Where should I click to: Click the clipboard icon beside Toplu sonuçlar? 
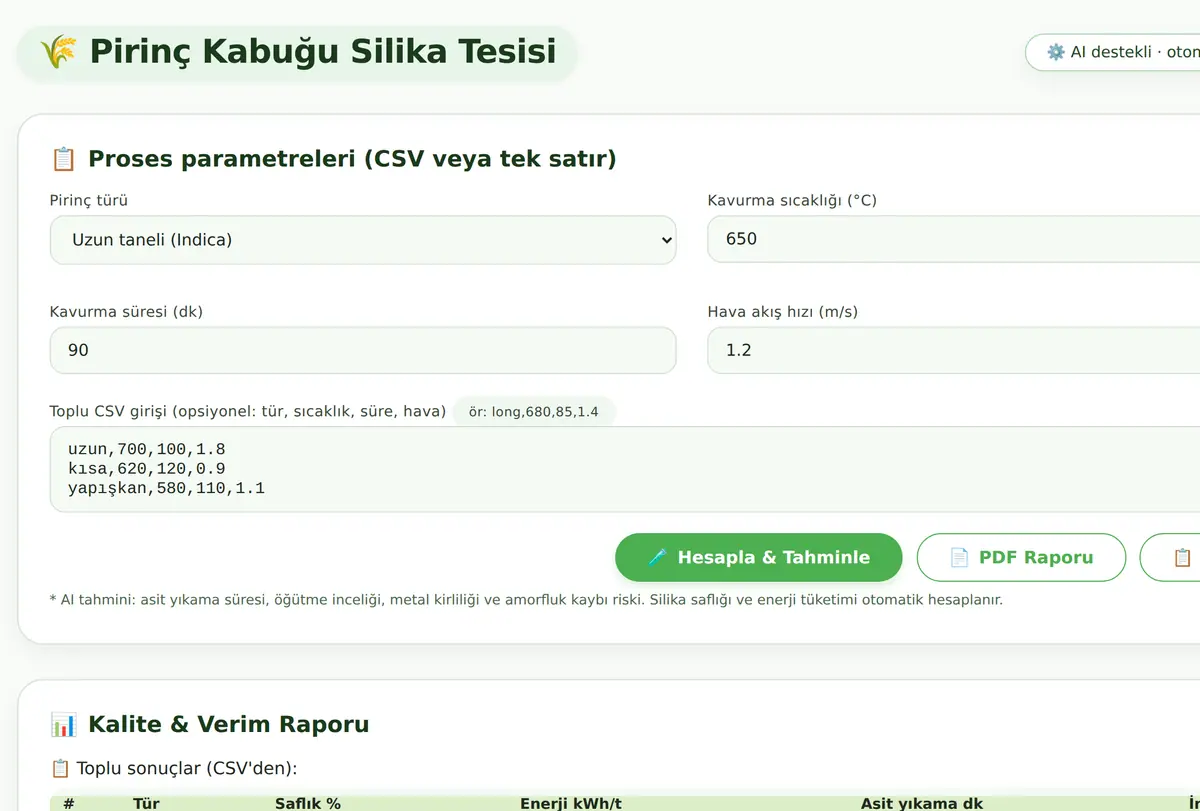tap(60, 769)
